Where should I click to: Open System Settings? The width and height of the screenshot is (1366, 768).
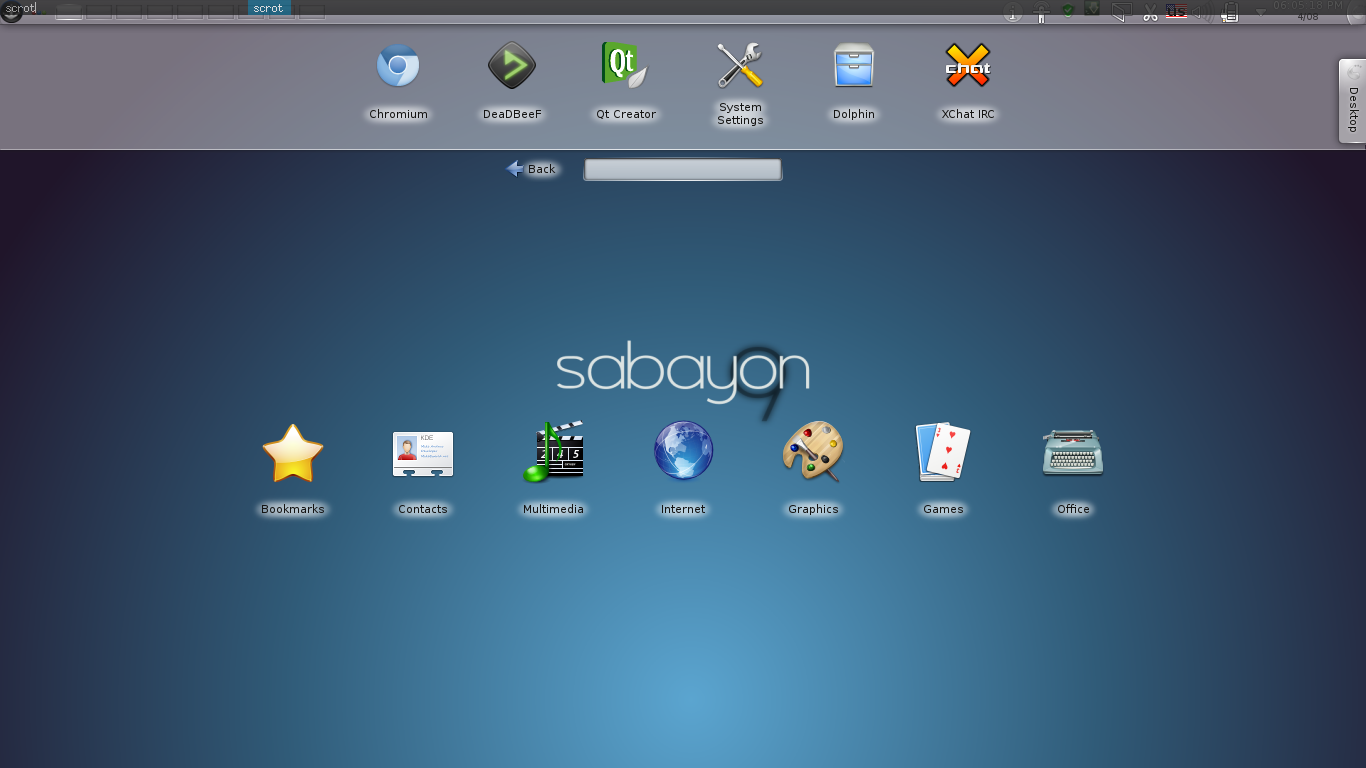click(740, 84)
